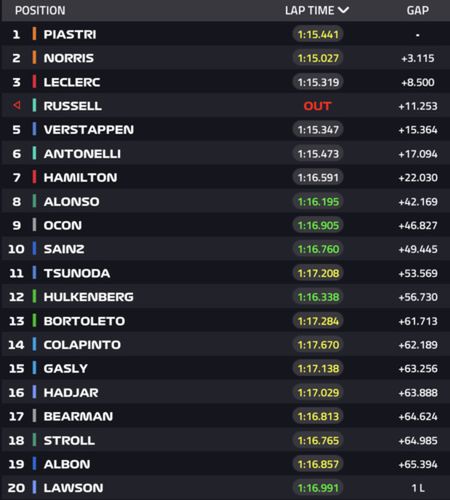The height and width of the screenshot is (500, 450).
Task: Click Hulkenberg's green team color bar
Action: pyautogui.click(x=34, y=296)
